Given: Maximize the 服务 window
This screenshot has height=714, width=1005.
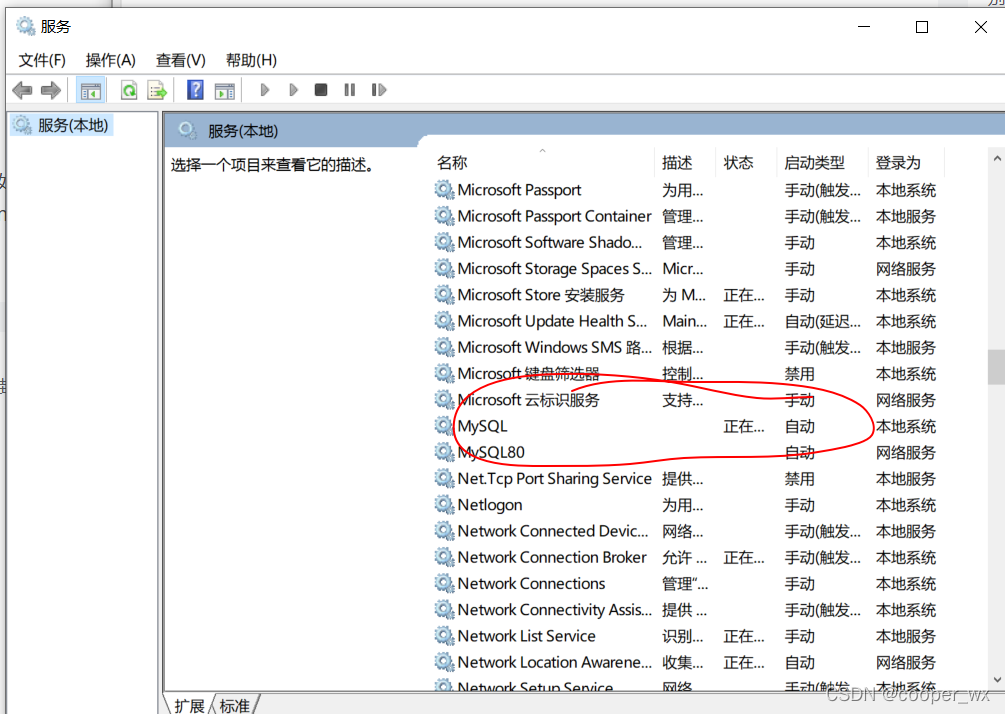Looking at the screenshot, I should [922, 27].
